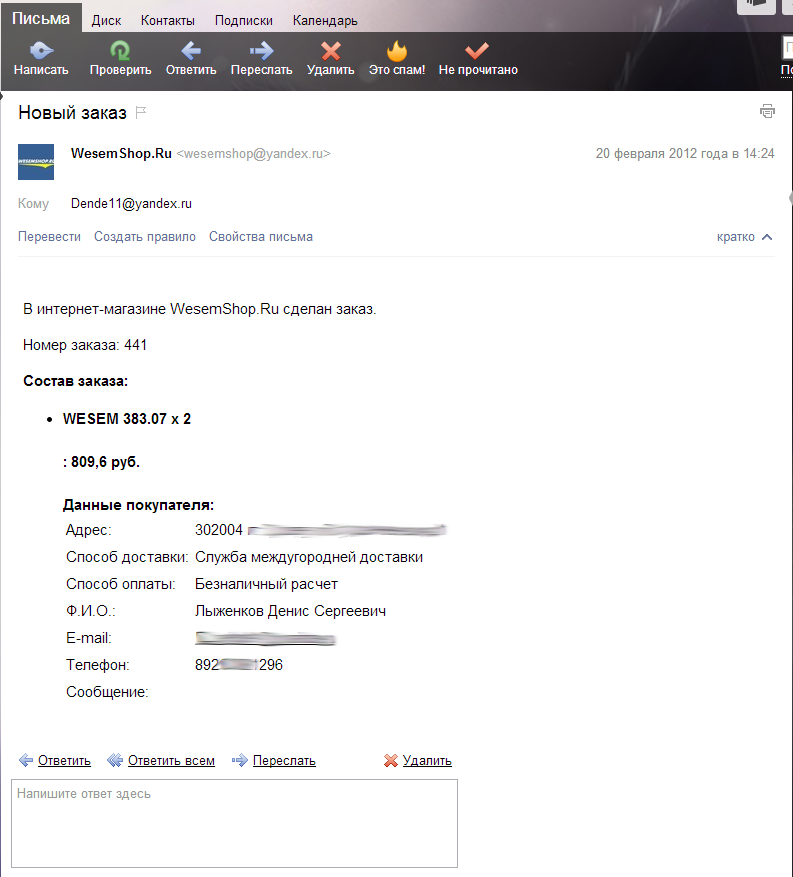Viewport: 793px width, 877px height.
Task: Click the double-arrow Ответить всем icon
Action: [x=115, y=760]
